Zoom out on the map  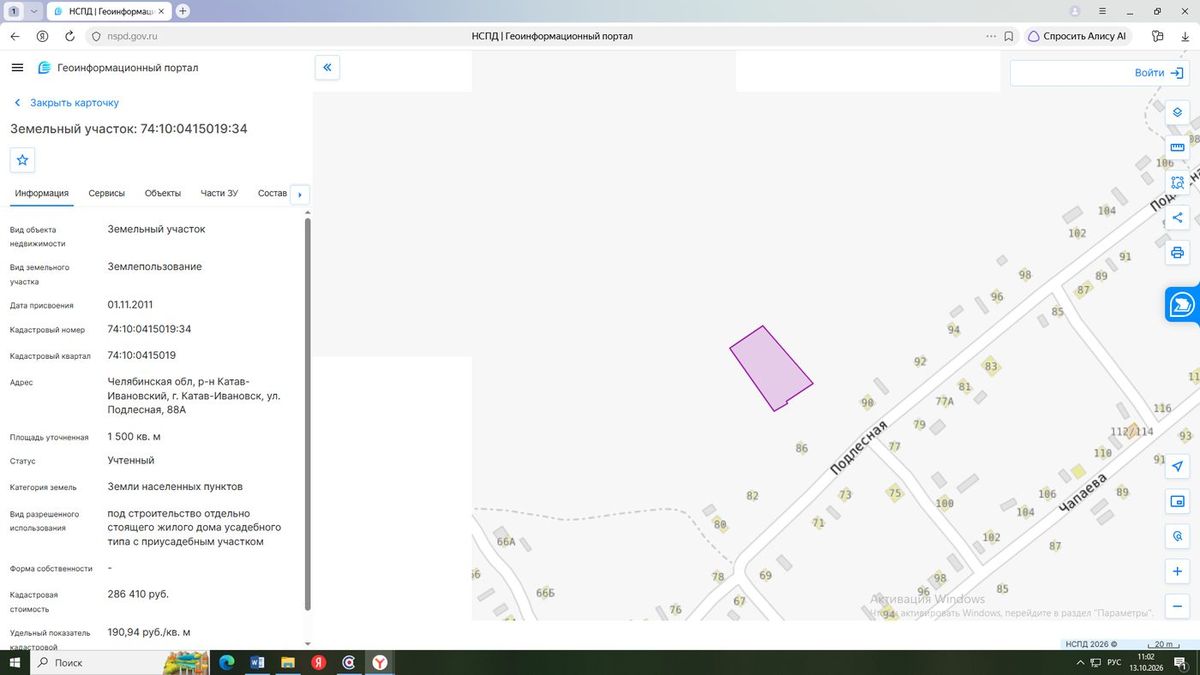tap(1178, 606)
